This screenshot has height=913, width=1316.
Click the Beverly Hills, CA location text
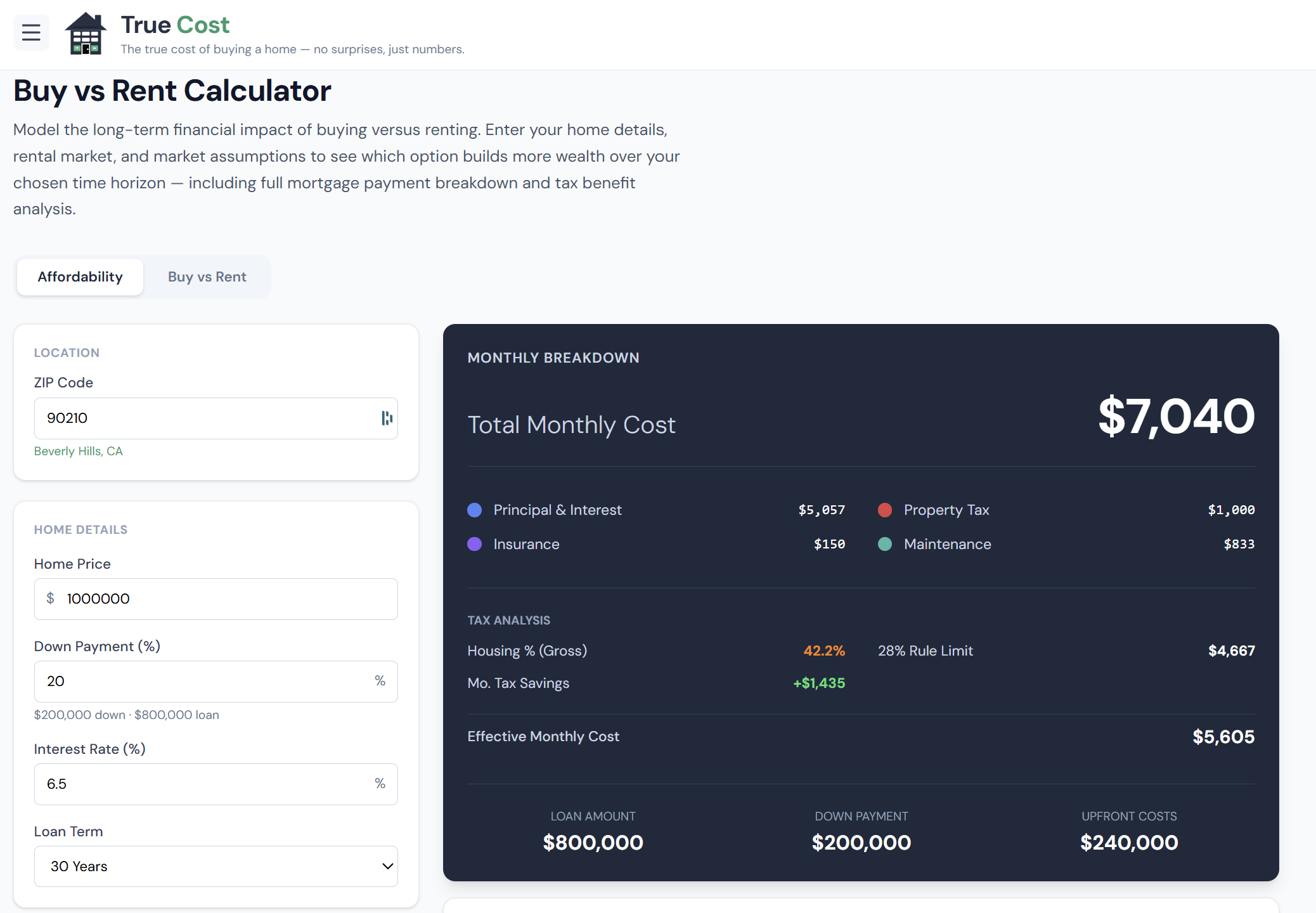(78, 451)
